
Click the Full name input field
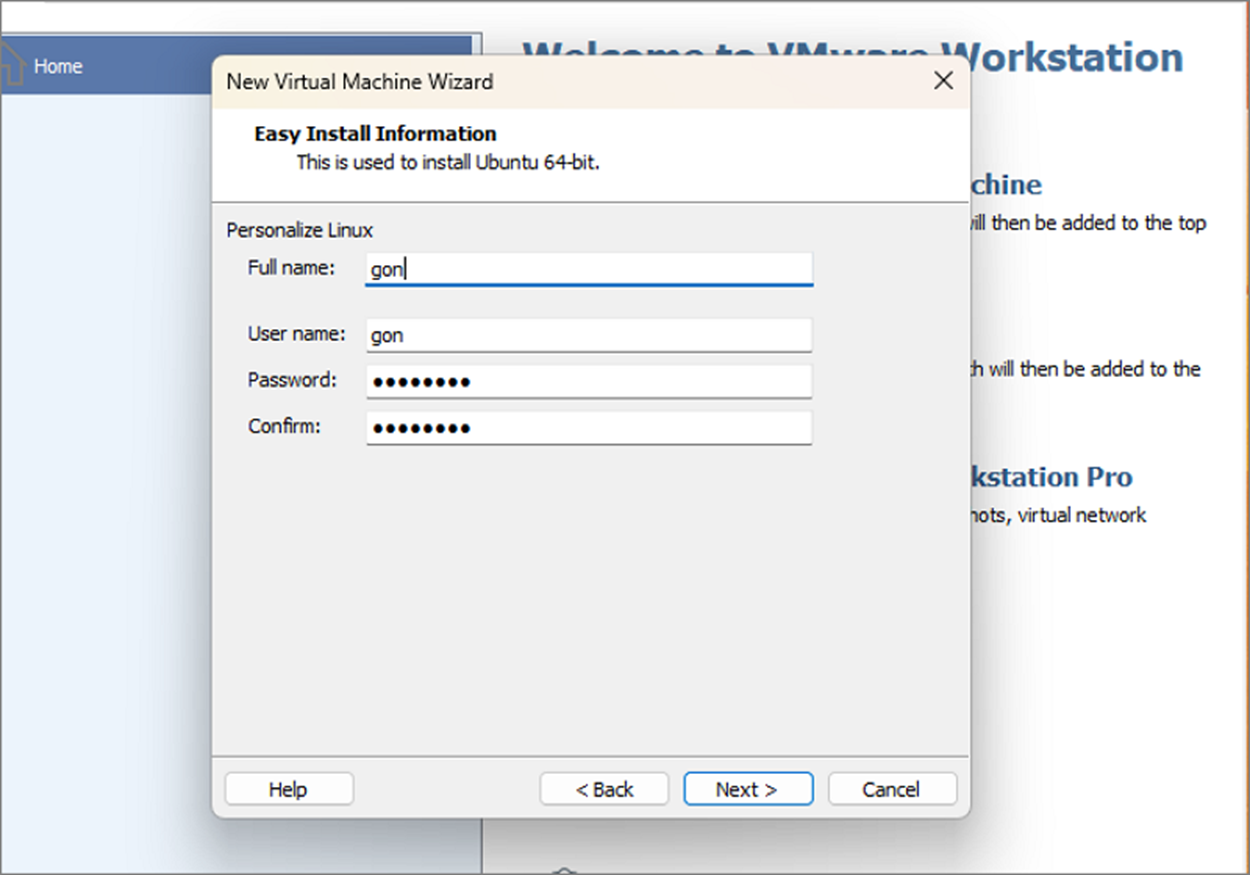(589, 269)
